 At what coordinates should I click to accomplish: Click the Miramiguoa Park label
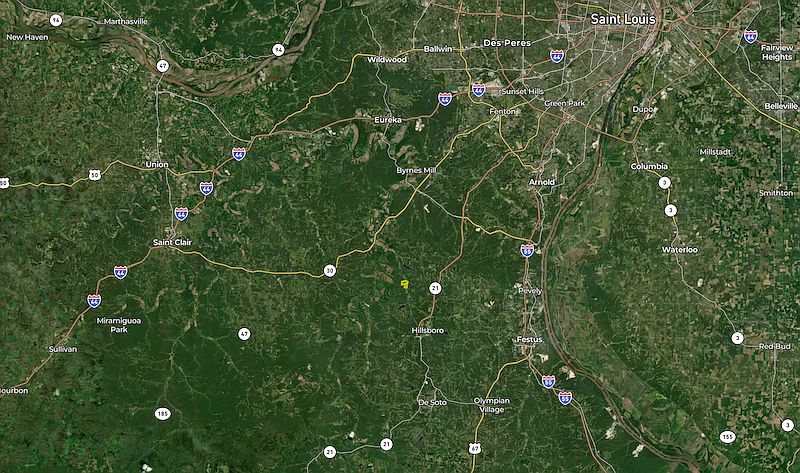[119, 325]
